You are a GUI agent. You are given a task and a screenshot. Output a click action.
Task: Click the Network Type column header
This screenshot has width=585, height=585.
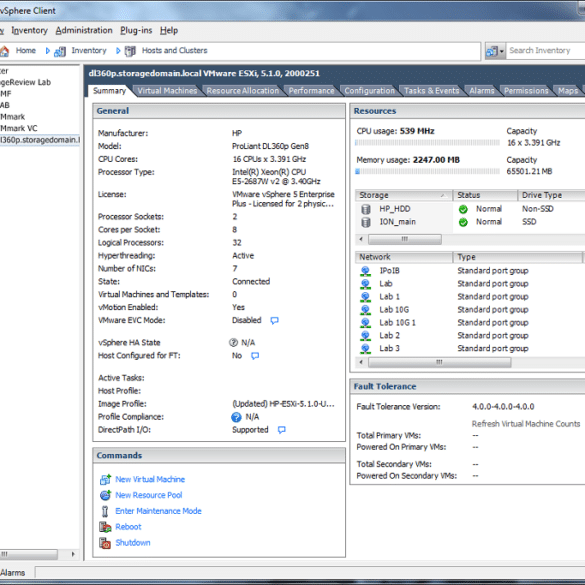pyautogui.click(x=517, y=257)
